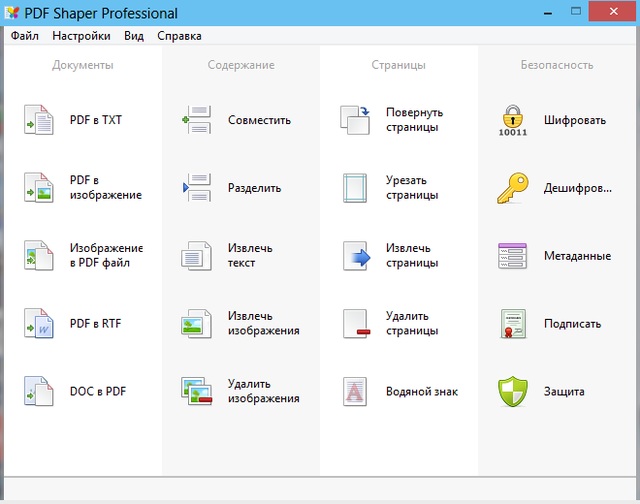Screen dimensions: 640x504
Task: Click the Метаданные text label
Action: click(577, 256)
